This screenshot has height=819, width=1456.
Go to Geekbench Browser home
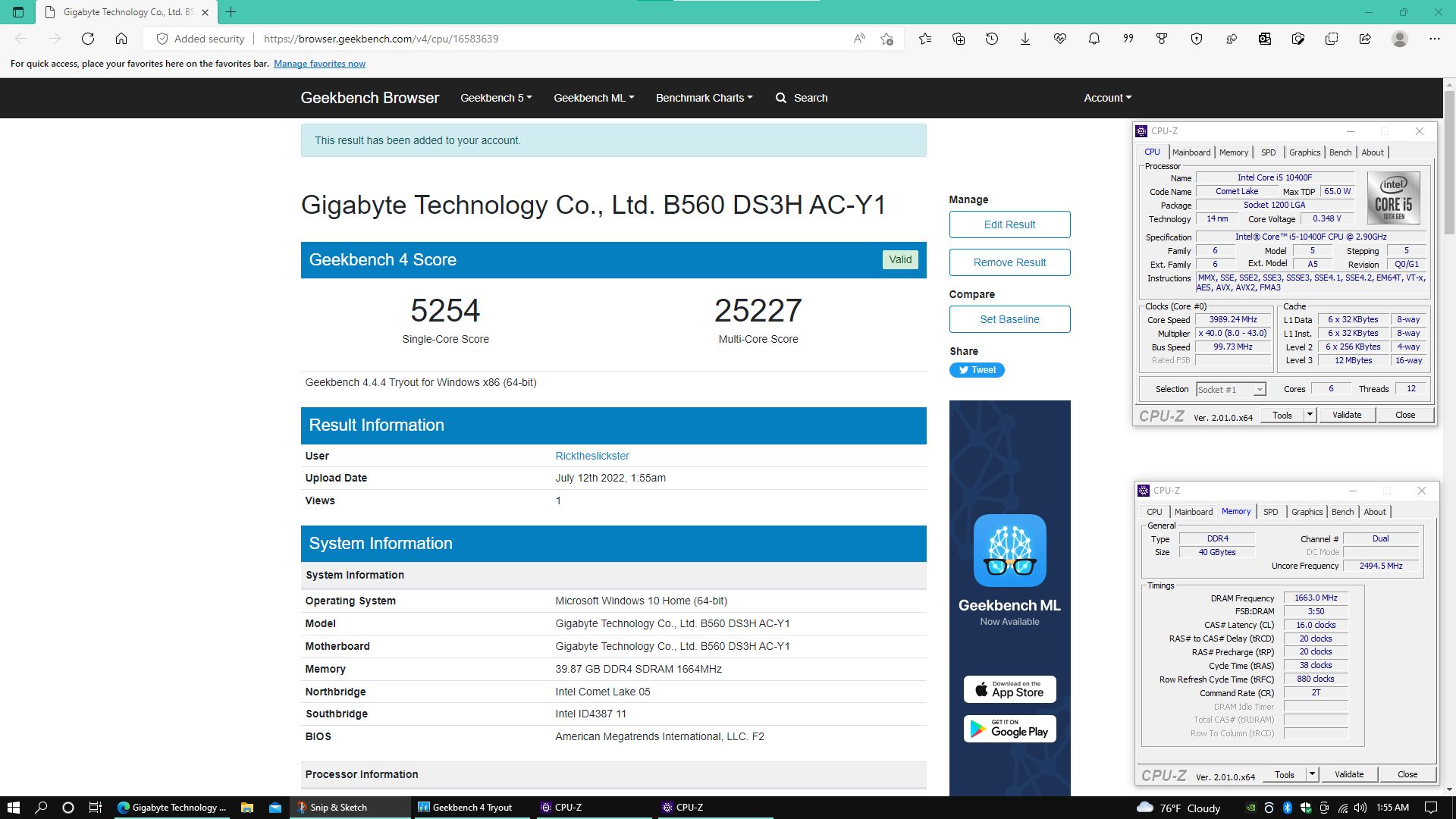(369, 98)
